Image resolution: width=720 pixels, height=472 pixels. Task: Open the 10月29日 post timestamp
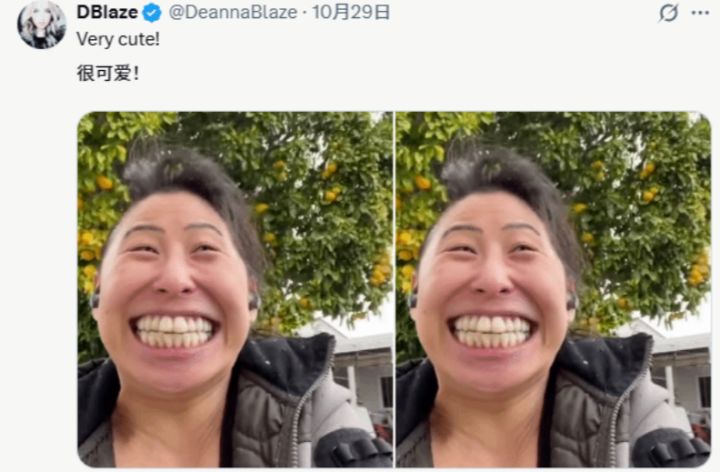pos(351,12)
